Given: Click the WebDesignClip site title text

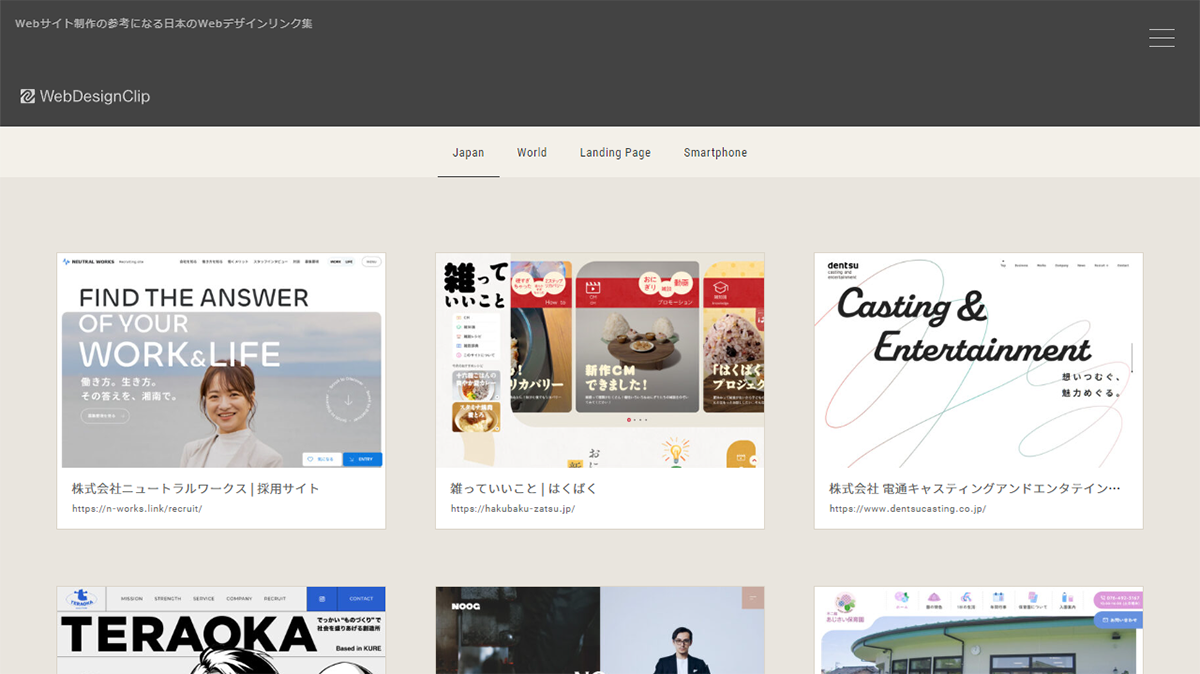Looking at the screenshot, I should click(x=94, y=96).
